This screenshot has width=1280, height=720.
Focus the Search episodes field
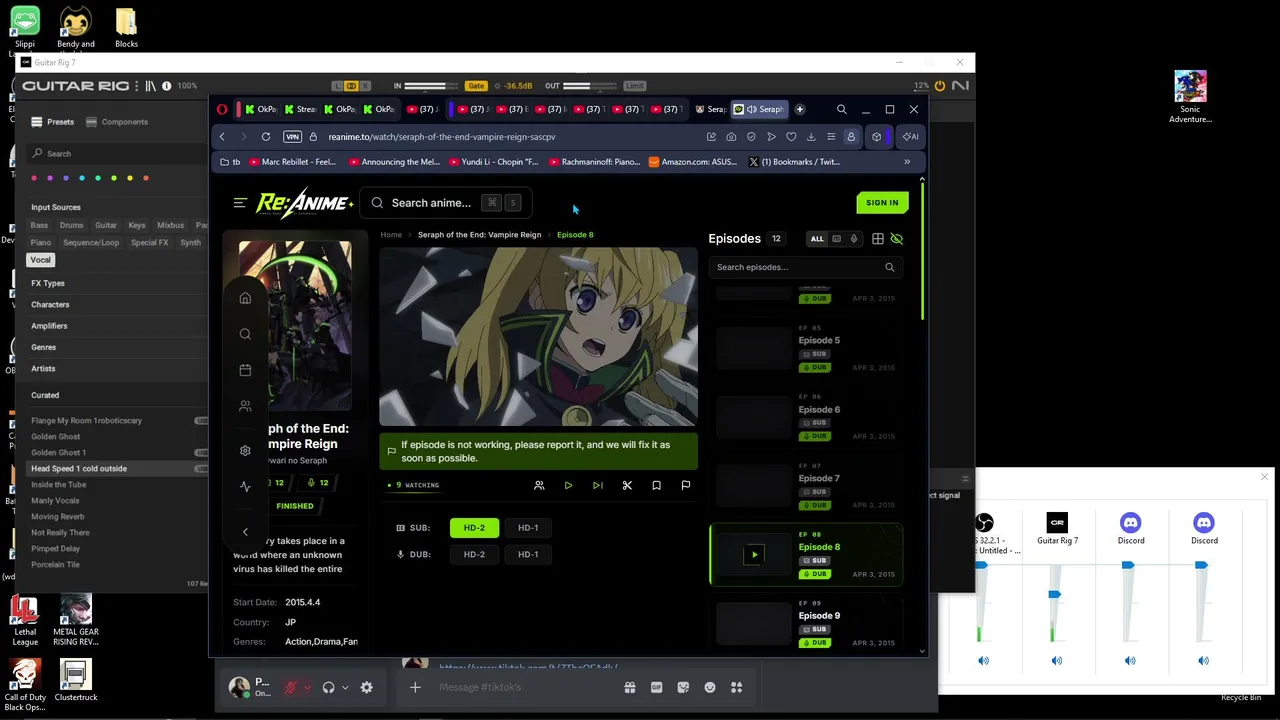coord(805,267)
